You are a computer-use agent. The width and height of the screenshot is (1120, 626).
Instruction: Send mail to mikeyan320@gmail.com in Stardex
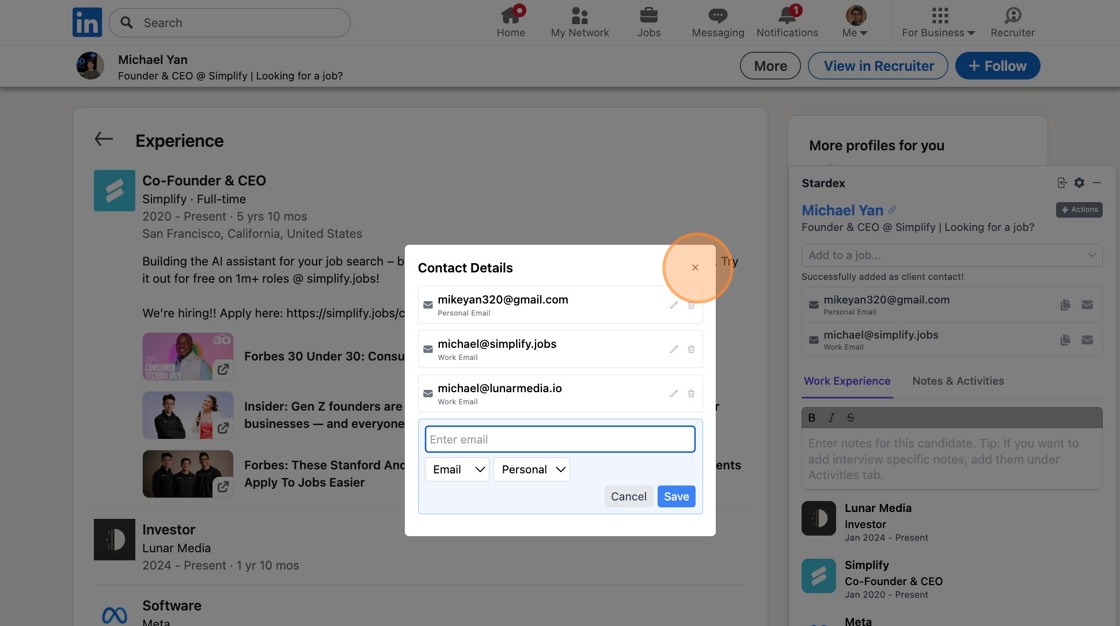click(1087, 305)
